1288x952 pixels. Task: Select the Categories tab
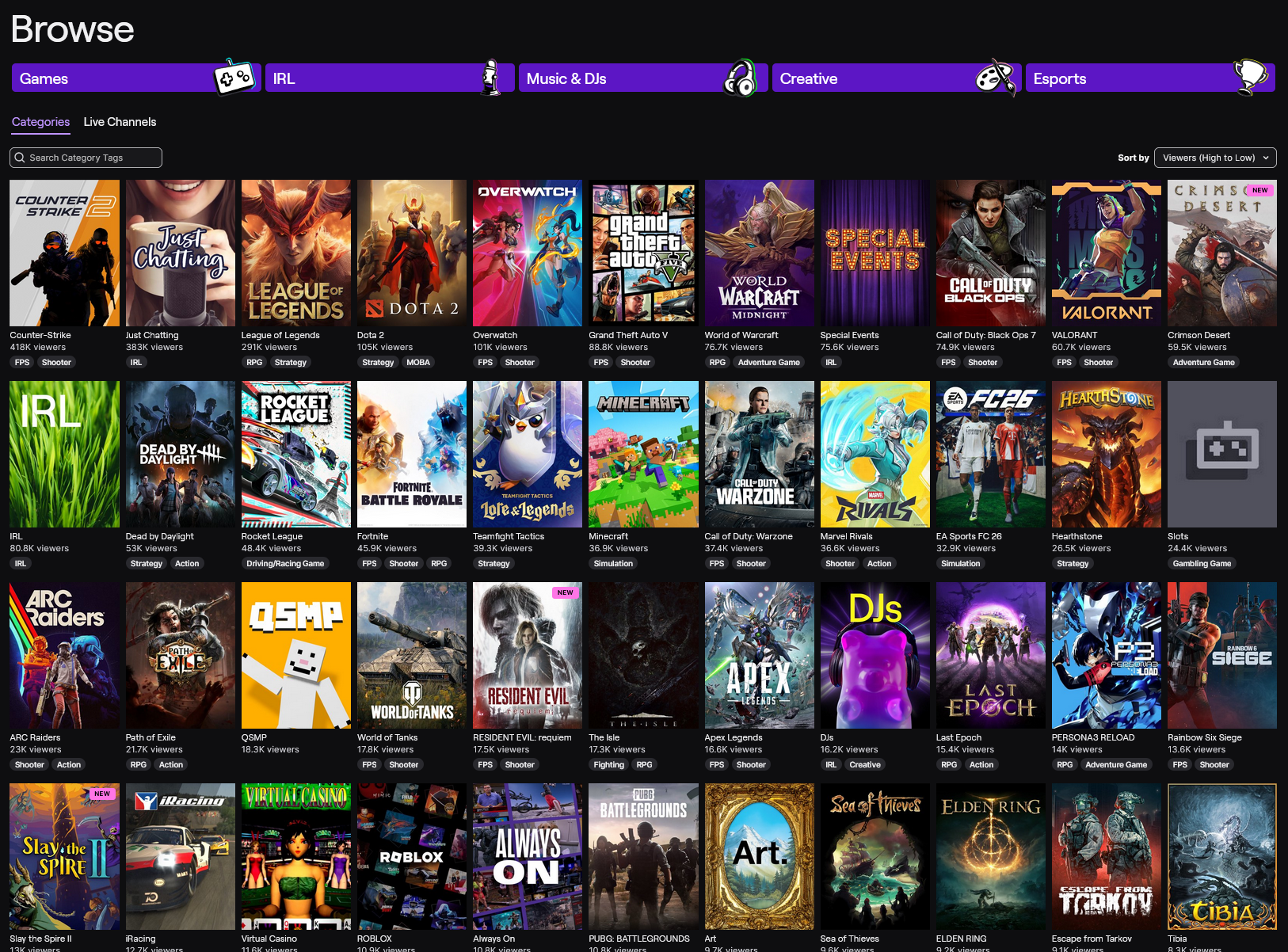click(x=40, y=122)
